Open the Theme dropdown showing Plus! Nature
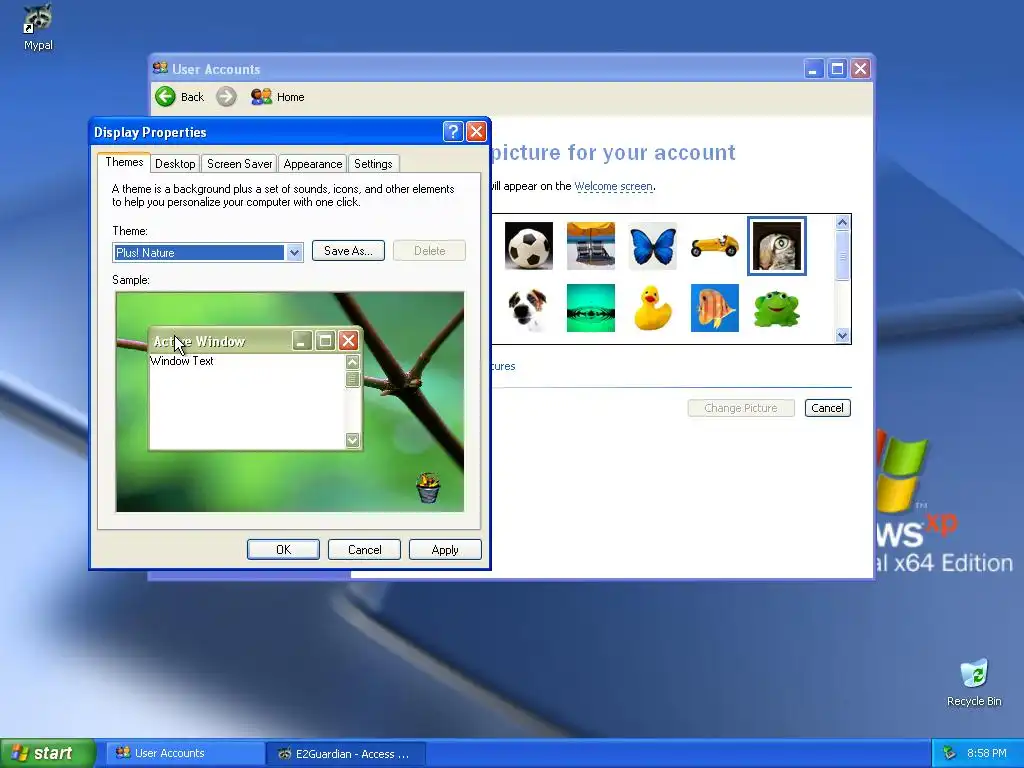Screen dimensions: 1024x768 [295, 252]
